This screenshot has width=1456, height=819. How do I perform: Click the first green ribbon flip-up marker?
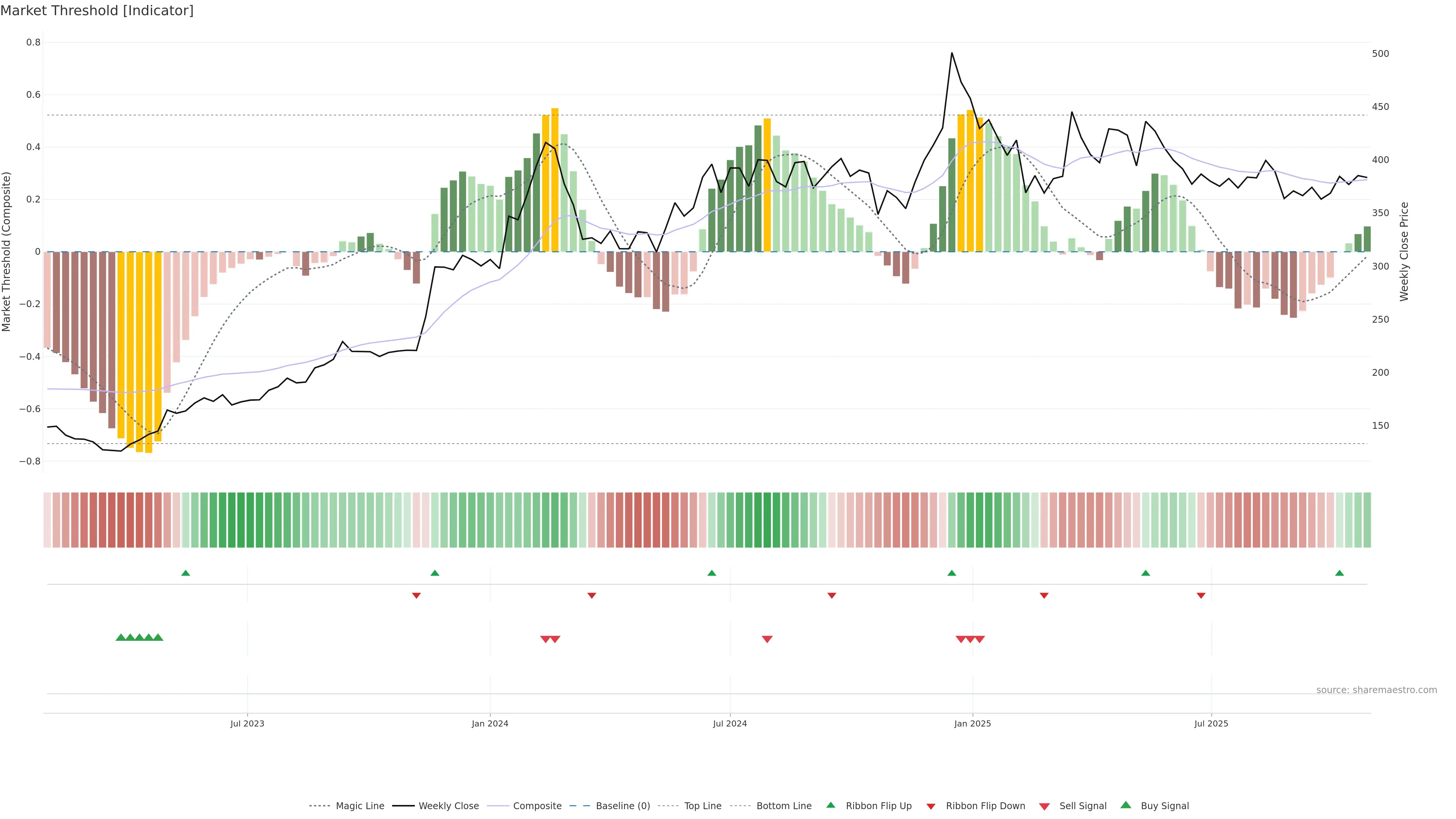coord(185,573)
